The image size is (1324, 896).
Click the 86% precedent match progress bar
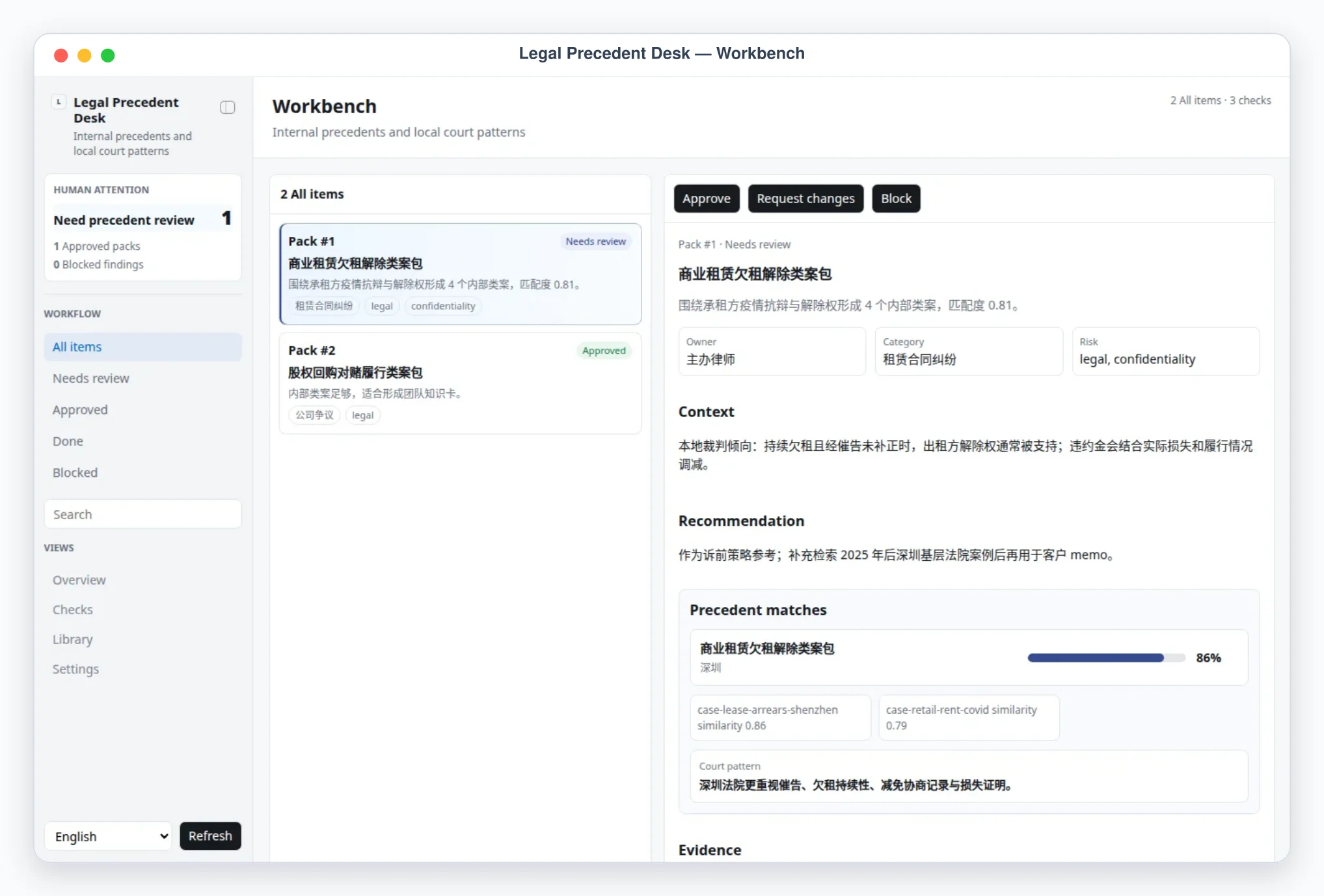[1106, 658]
